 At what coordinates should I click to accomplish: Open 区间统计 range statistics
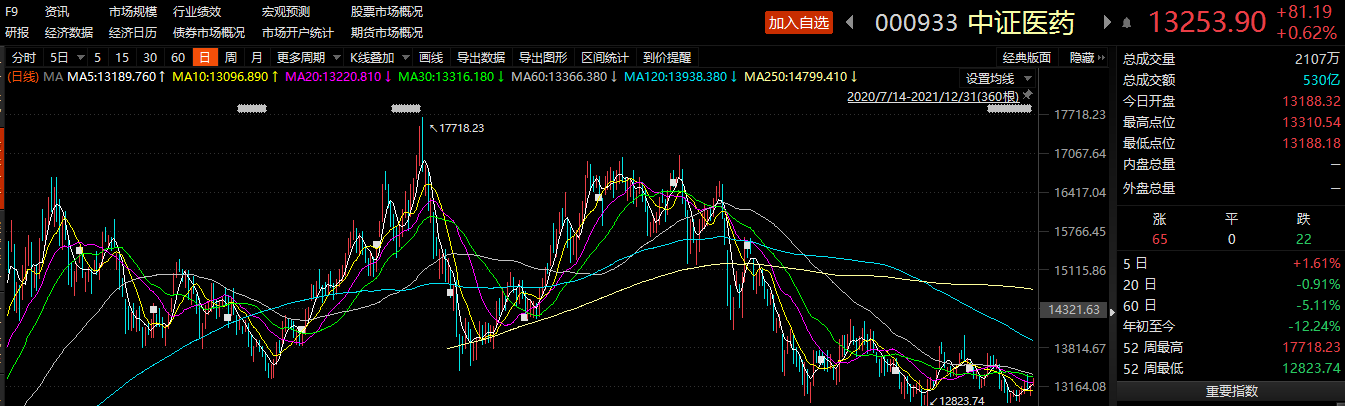[x=606, y=57]
